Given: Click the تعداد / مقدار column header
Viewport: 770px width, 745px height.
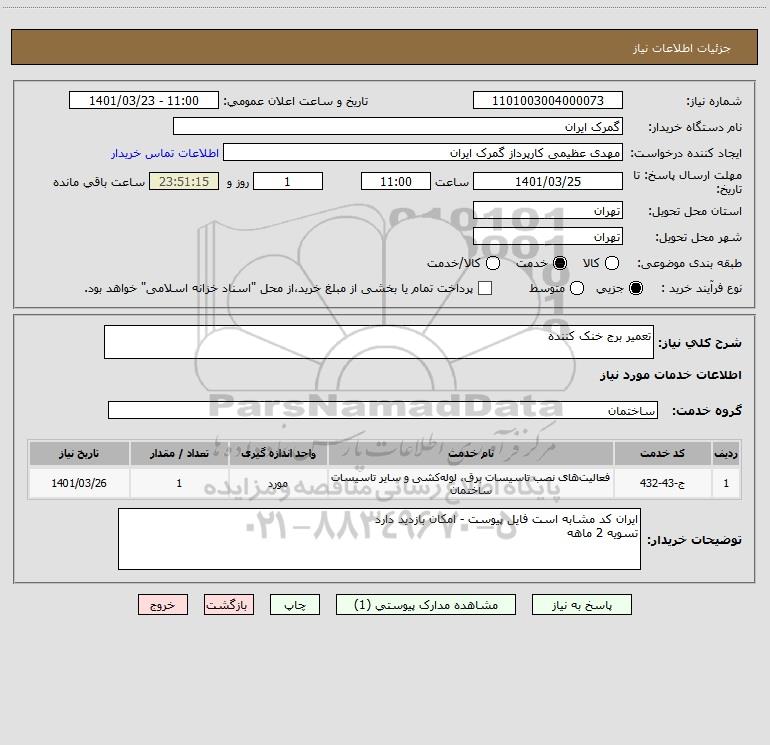Looking at the screenshot, I should click(179, 453).
